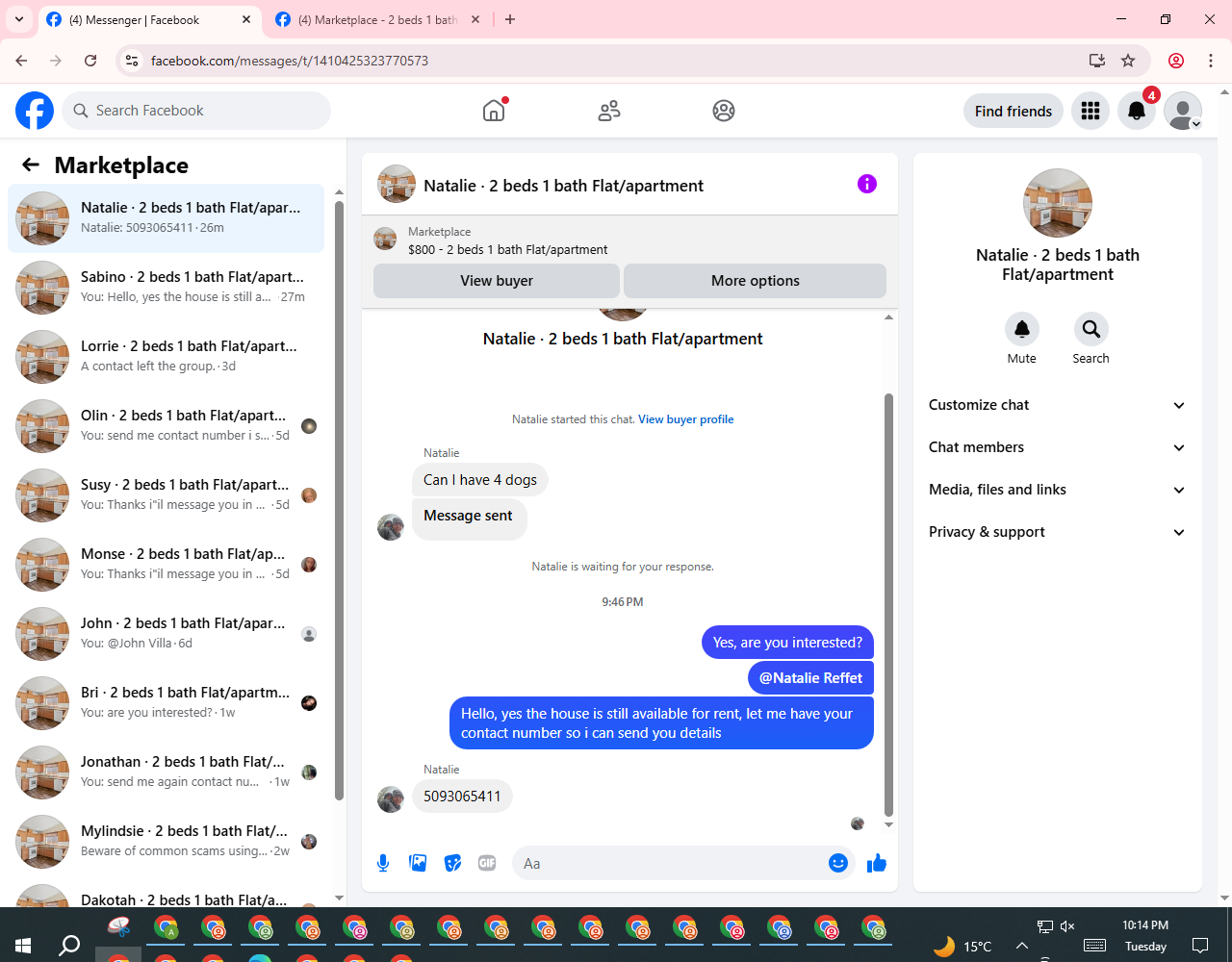This screenshot has height=962, width=1232.
Task: Click listing thumbnail in right info panel
Action: 1058,203
